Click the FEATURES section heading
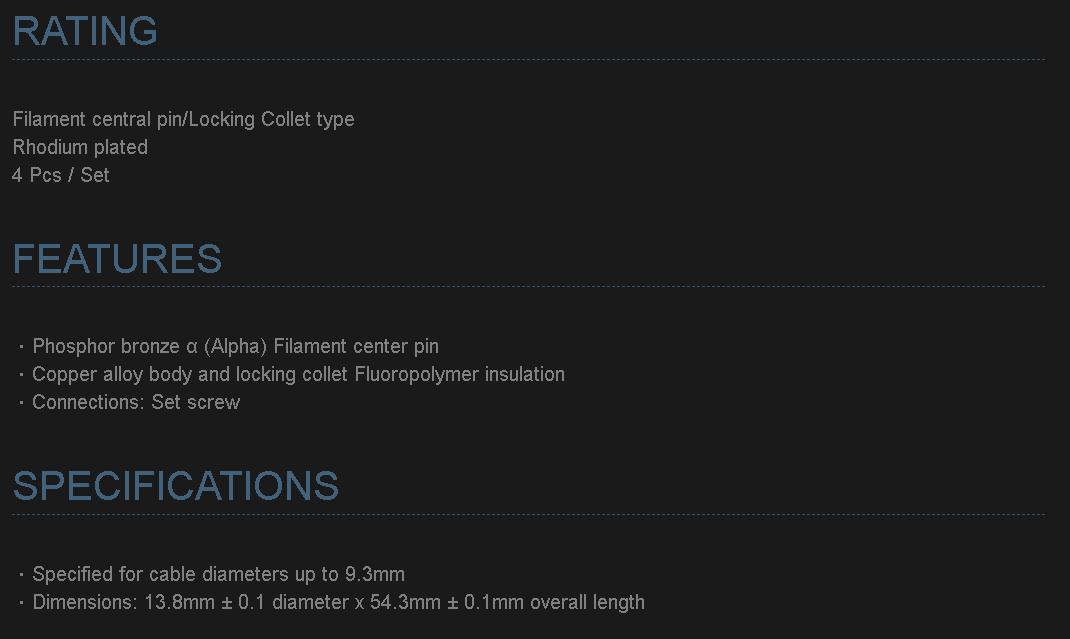The height and width of the screenshot is (639, 1070). [x=117, y=259]
